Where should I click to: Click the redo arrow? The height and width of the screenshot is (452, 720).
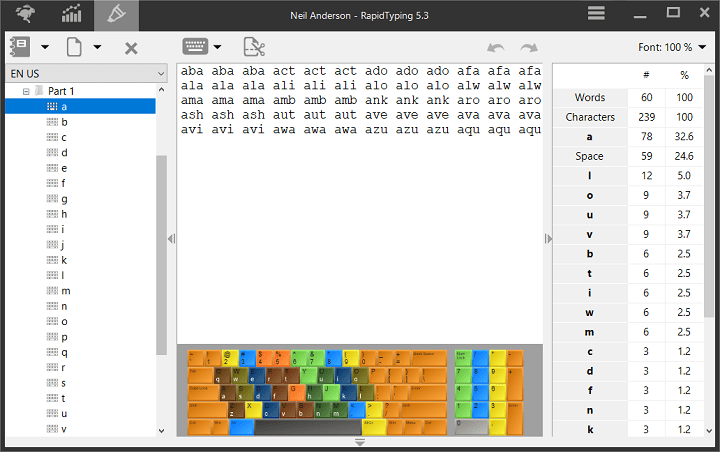[529, 48]
